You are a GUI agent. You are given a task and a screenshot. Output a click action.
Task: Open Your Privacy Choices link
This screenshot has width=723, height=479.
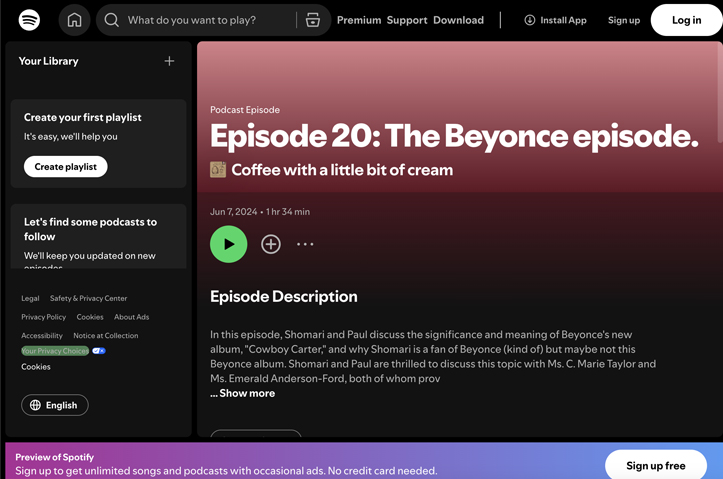pyautogui.click(x=55, y=351)
